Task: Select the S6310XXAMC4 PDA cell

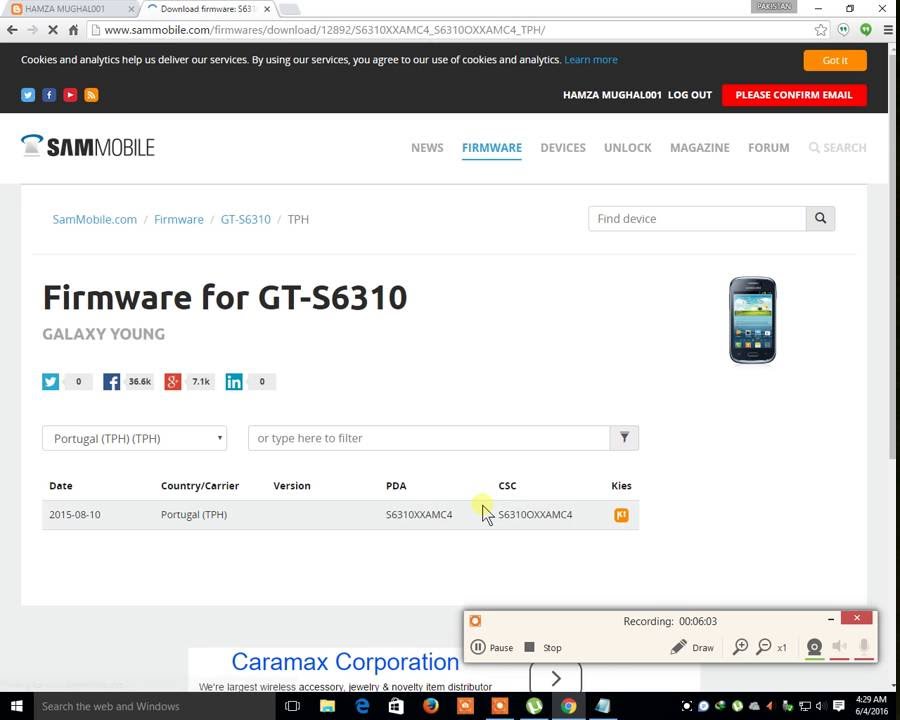Action: coord(419,514)
